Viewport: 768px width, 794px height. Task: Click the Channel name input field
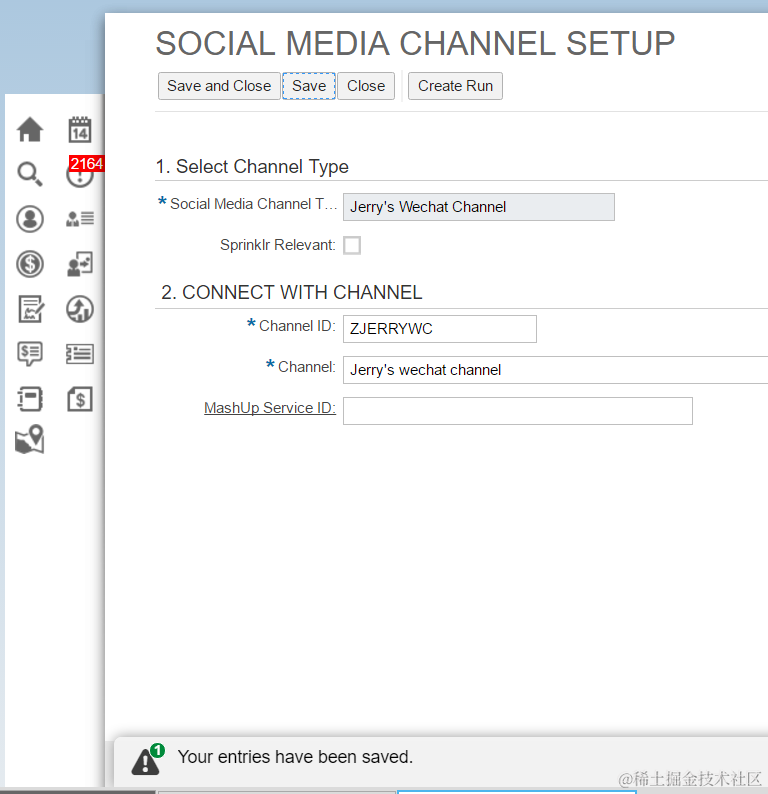click(555, 370)
